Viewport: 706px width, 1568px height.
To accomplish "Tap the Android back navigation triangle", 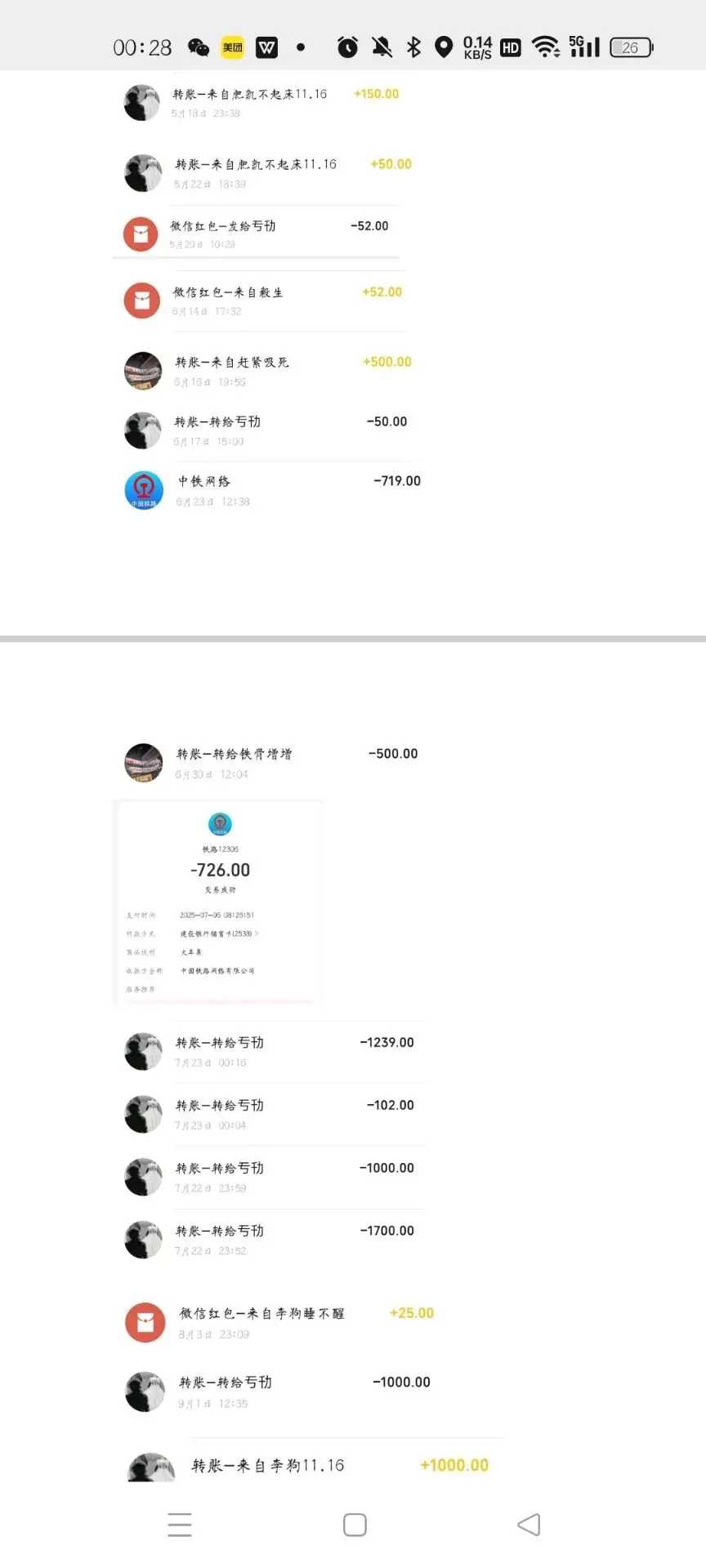I will coord(529,1524).
